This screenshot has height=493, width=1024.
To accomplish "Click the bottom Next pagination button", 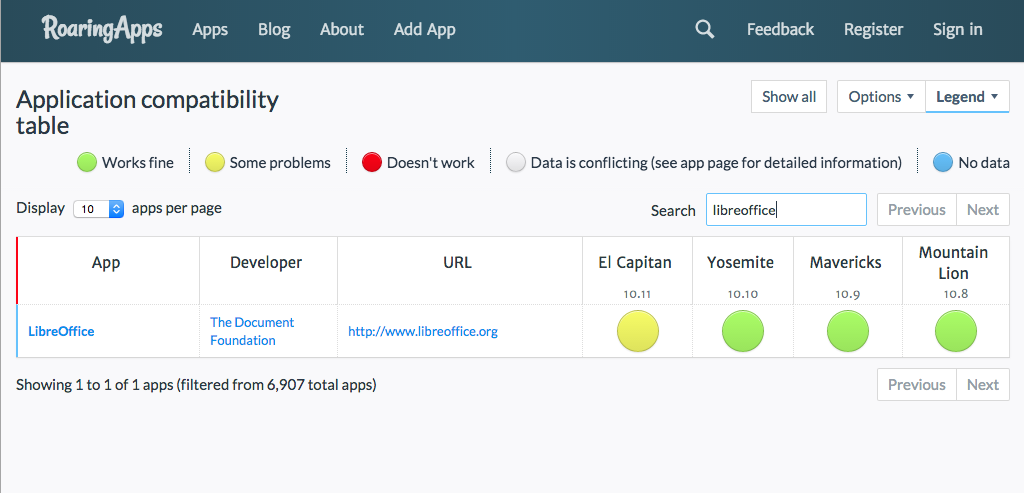I will (983, 385).
